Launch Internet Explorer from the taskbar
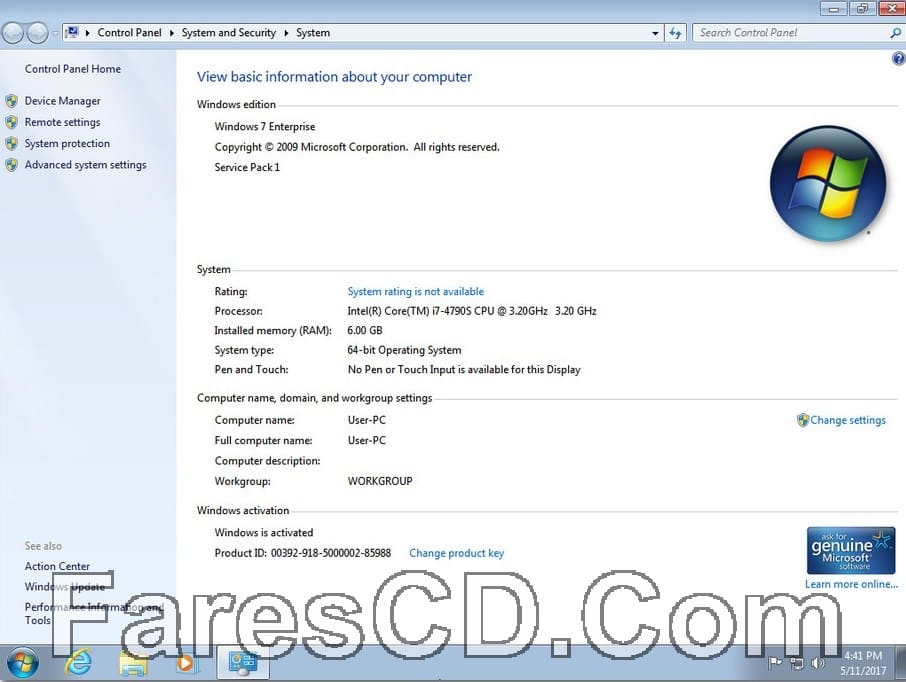 click(78, 662)
